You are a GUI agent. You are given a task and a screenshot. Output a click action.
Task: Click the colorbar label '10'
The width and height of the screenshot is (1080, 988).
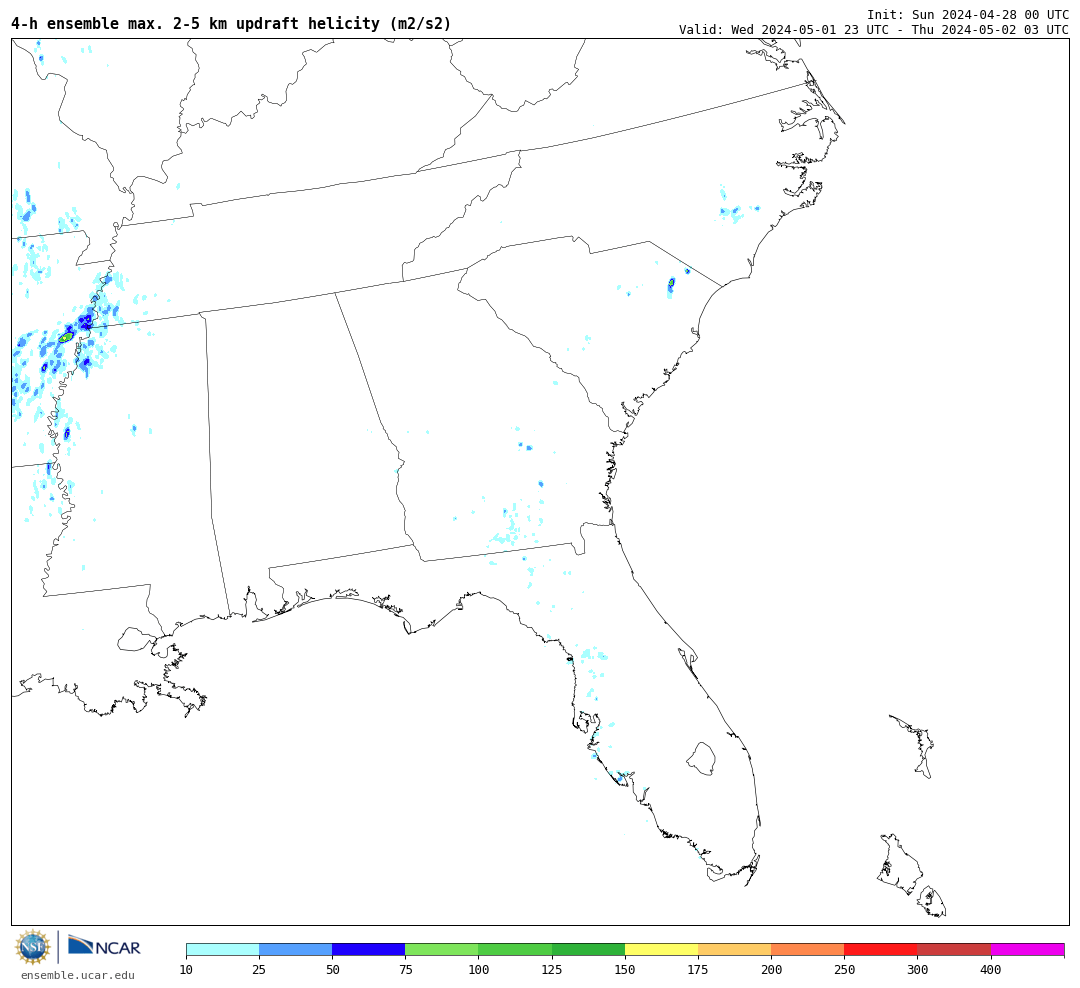pos(186,970)
